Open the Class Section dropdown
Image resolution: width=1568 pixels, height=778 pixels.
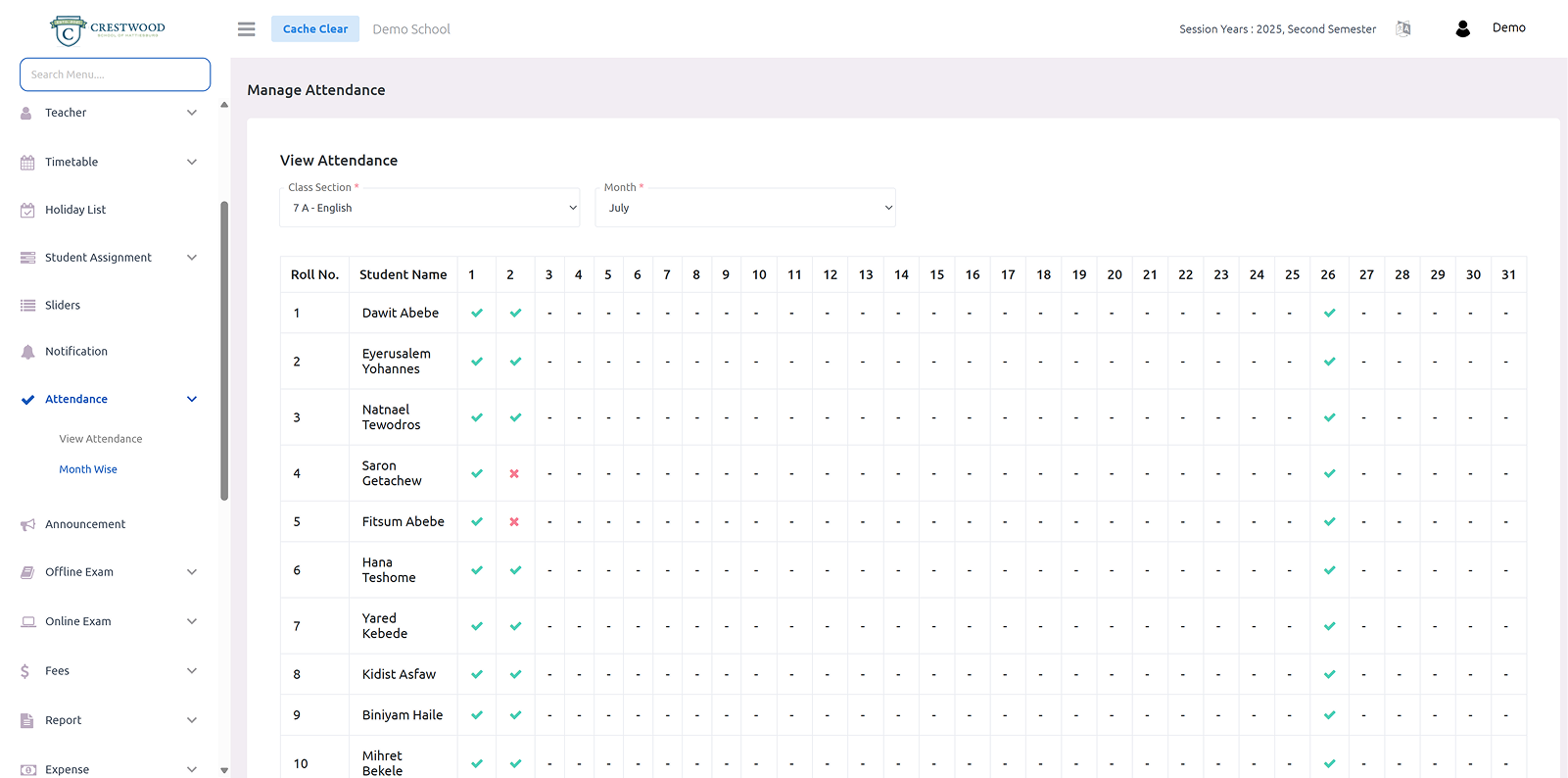click(430, 208)
